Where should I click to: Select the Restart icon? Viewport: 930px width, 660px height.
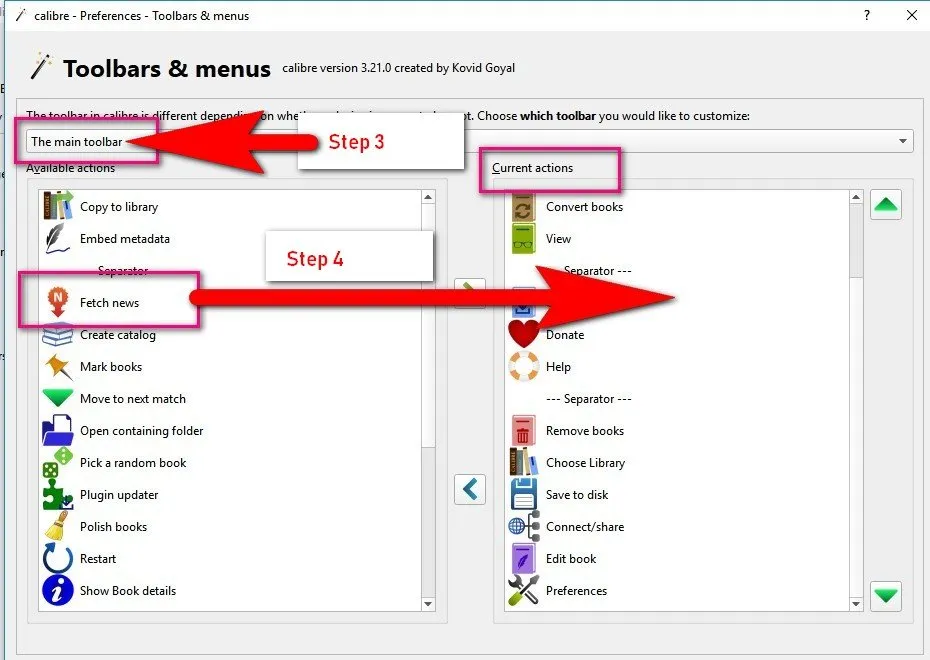click(x=58, y=559)
